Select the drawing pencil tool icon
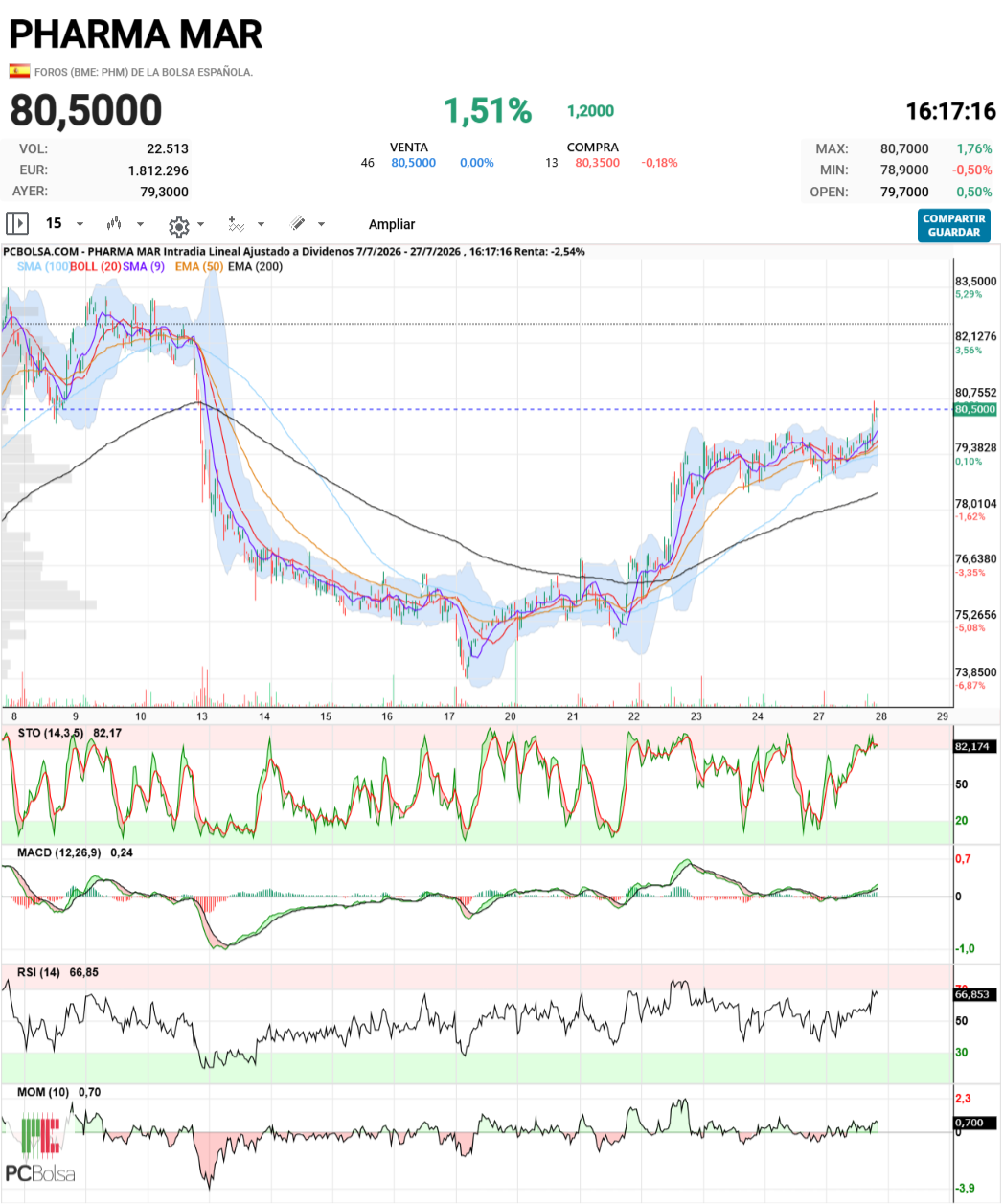Screen dimensions: 1004x1204 pyautogui.click(x=298, y=223)
